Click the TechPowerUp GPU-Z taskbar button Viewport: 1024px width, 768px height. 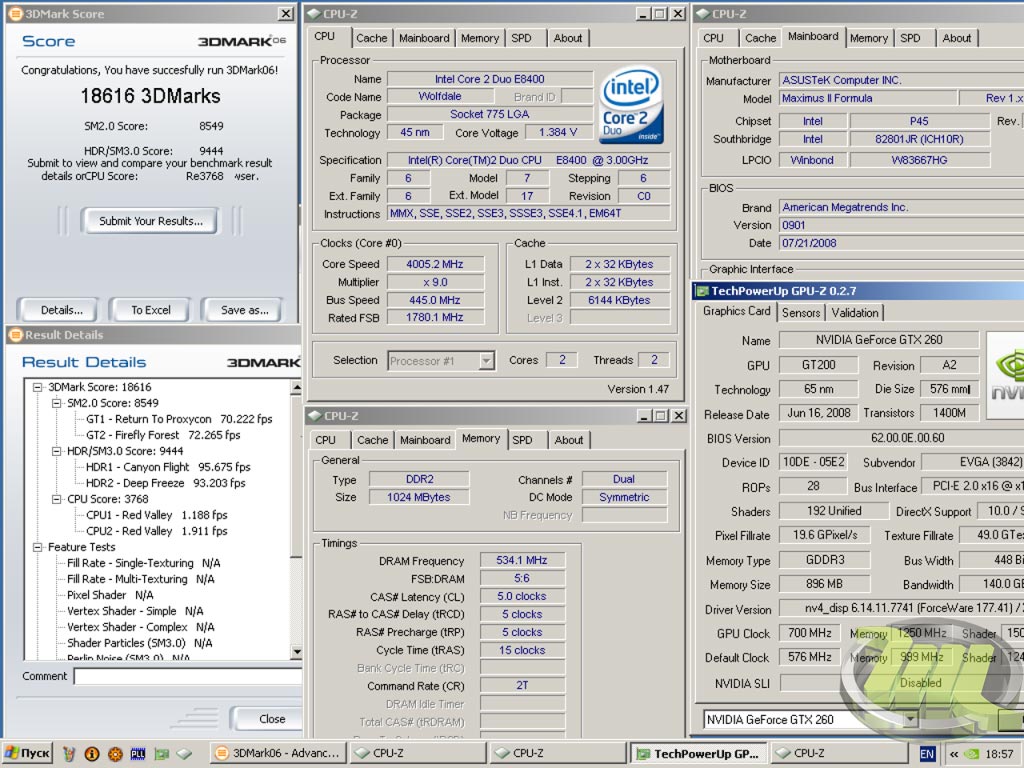[699, 754]
